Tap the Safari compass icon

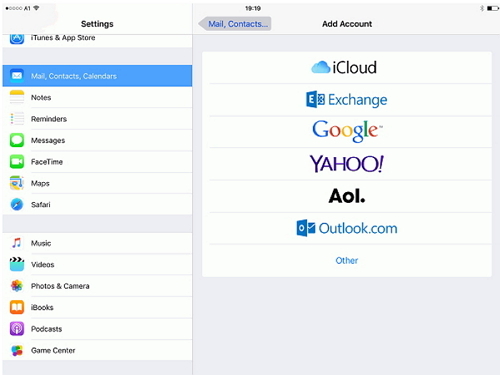coord(17,204)
